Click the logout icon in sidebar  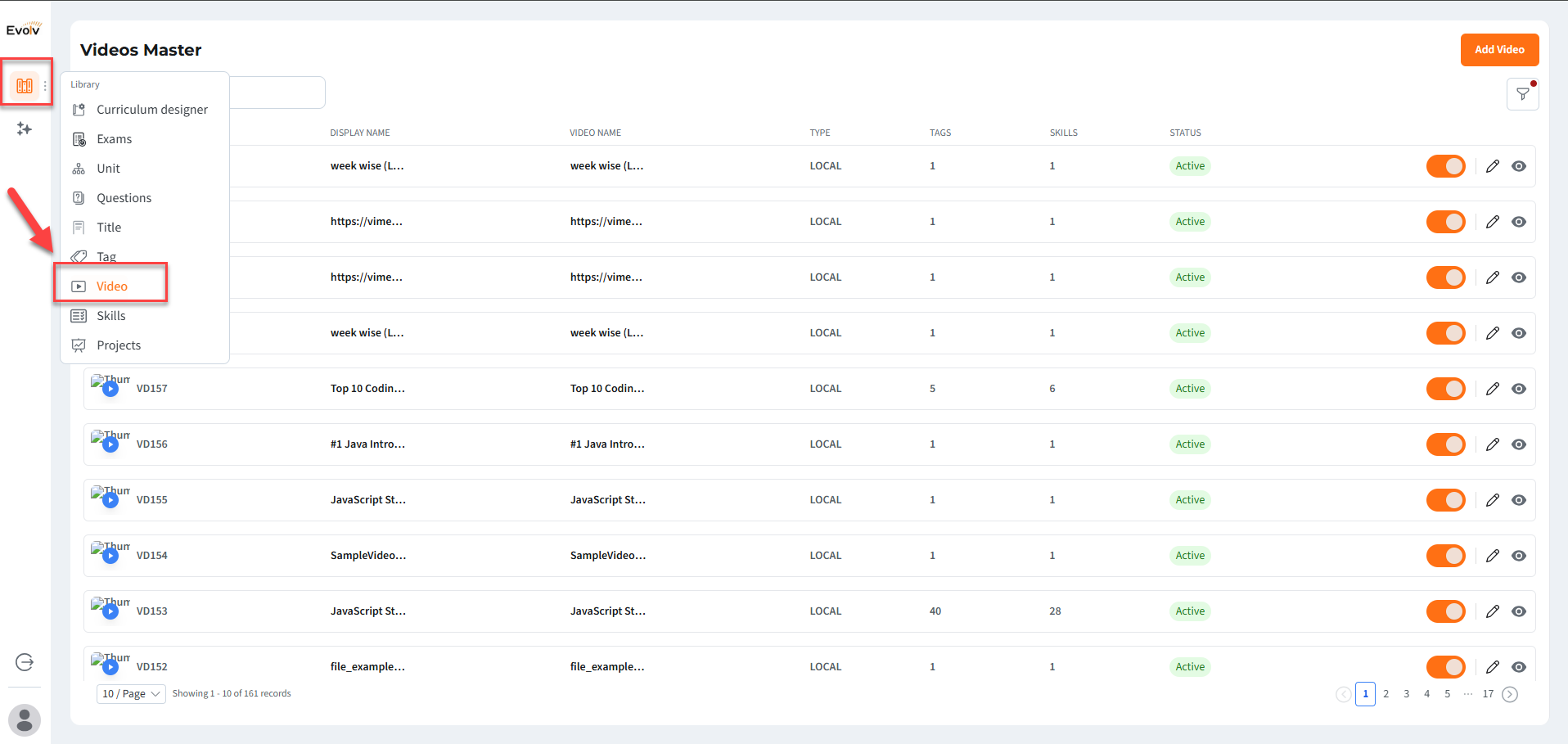25,662
